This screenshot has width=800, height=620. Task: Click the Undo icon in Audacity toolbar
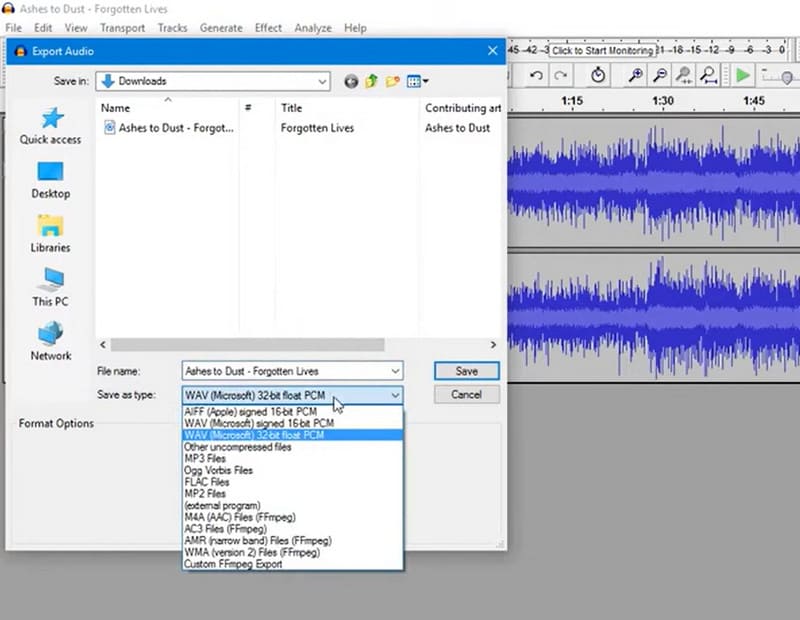(535, 76)
